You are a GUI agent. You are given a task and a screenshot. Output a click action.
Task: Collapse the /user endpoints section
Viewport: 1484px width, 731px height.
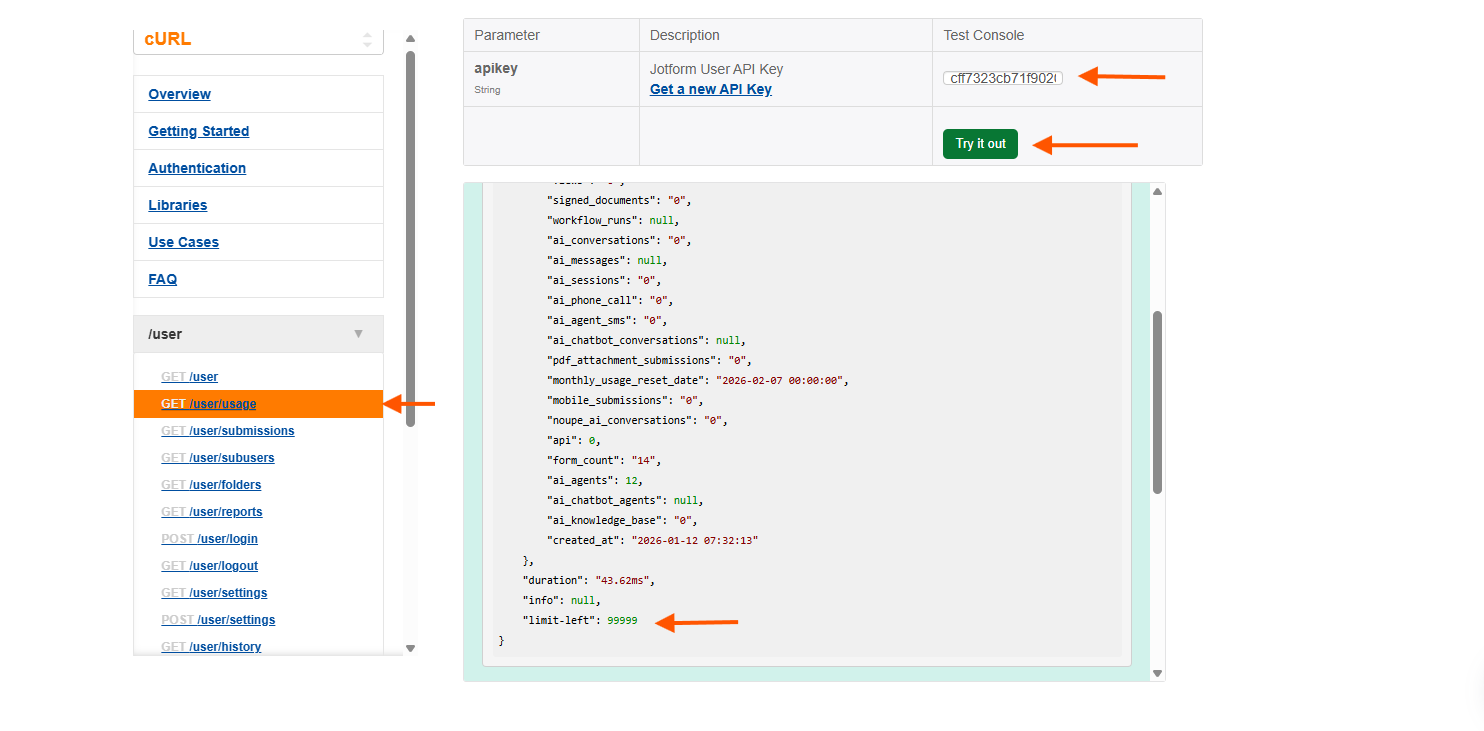(x=358, y=333)
